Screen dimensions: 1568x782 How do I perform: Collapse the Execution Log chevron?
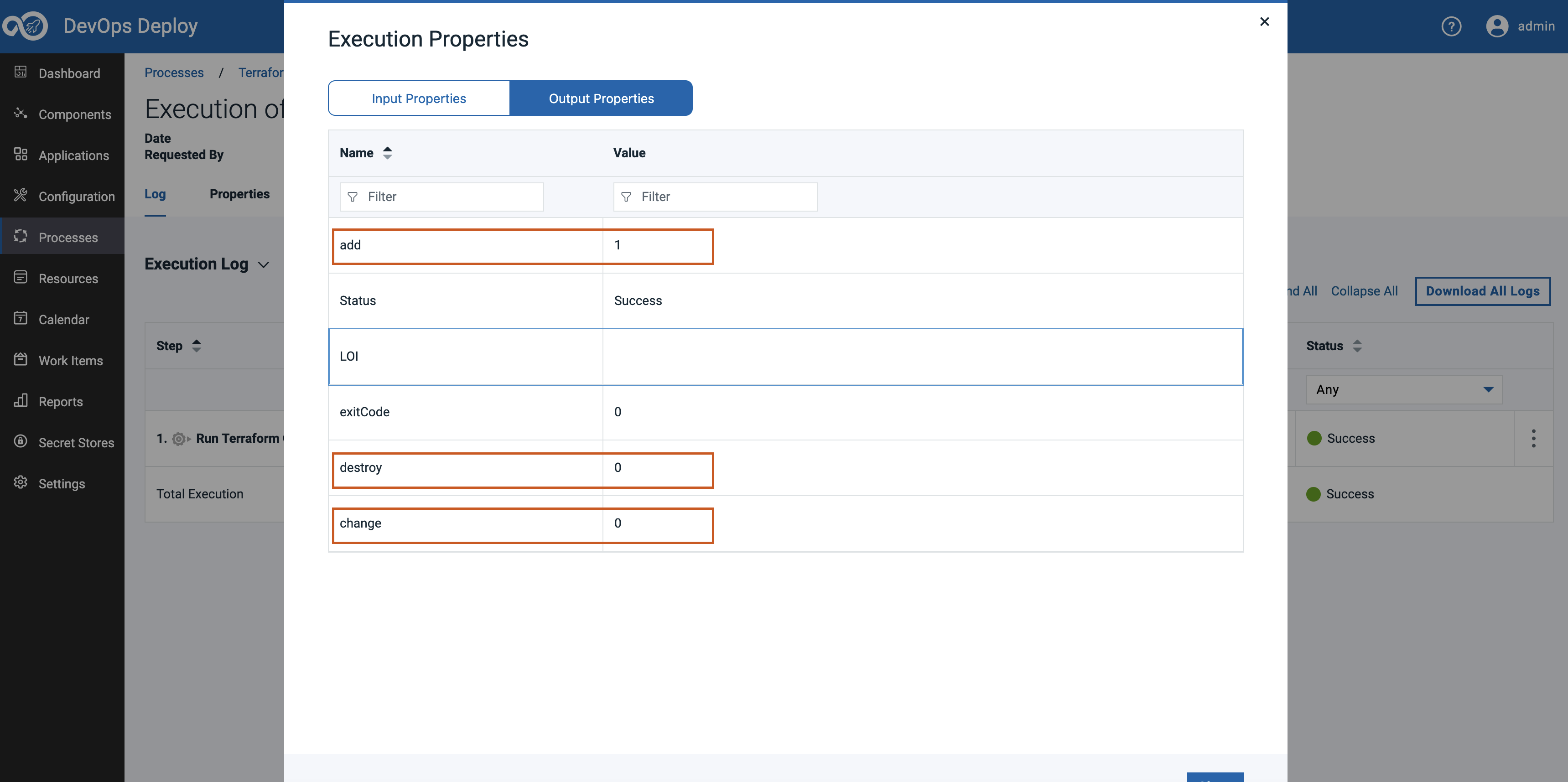pos(264,265)
